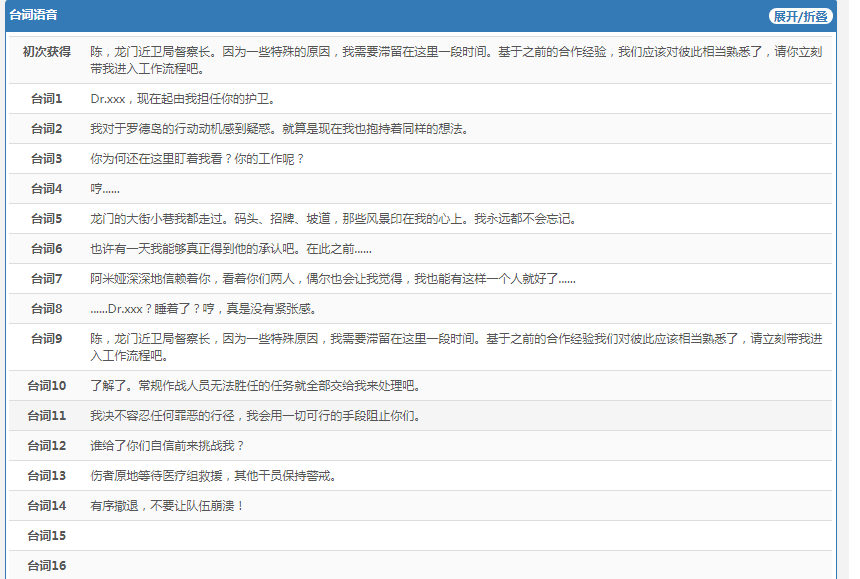Image resolution: width=860 pixels, height=579 pixels.
Task: Click the 台词11 row label
Action: pos(46,416)
